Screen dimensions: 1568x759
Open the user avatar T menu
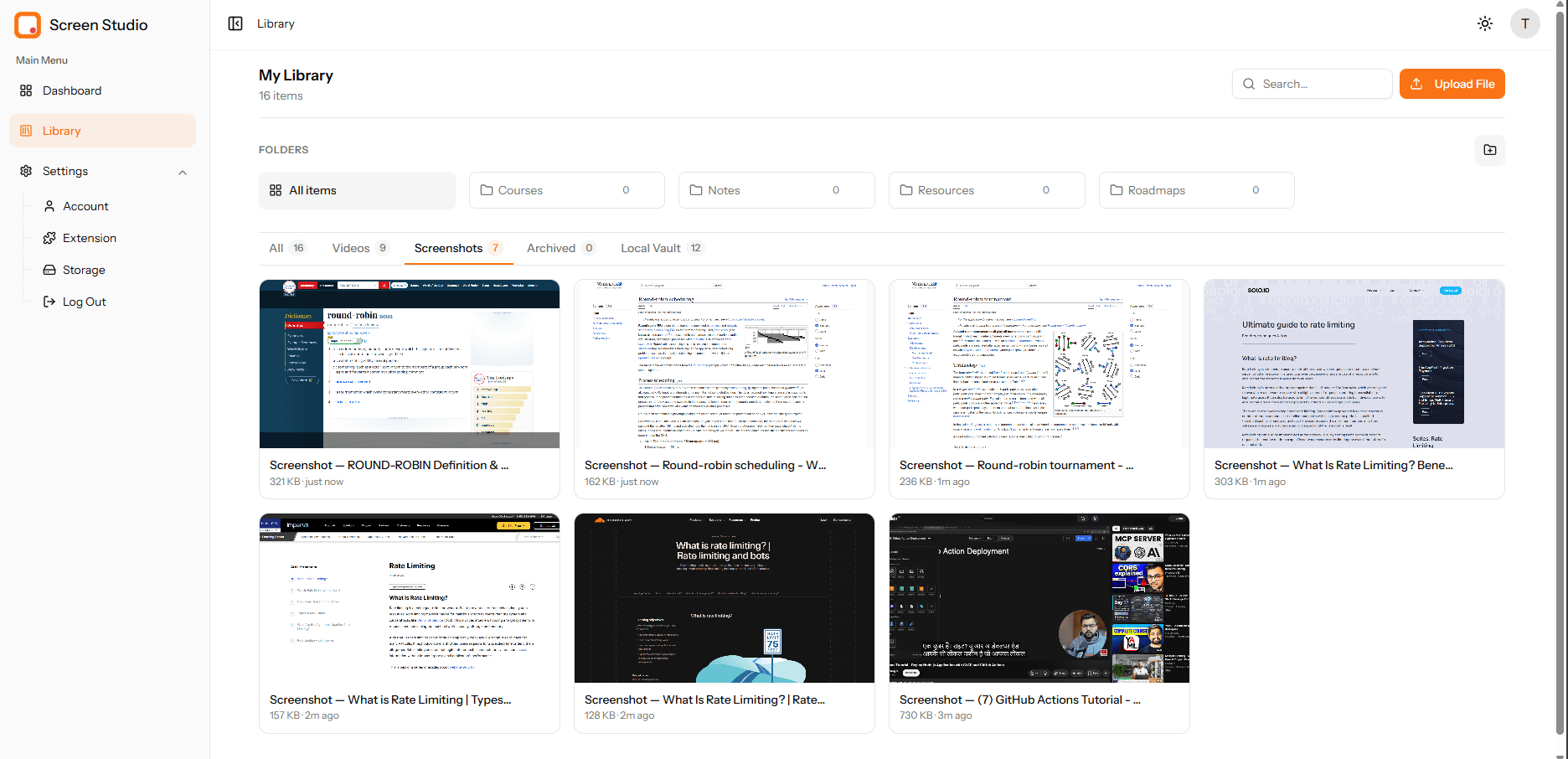pyautogui.click(x=1525, y=23)
